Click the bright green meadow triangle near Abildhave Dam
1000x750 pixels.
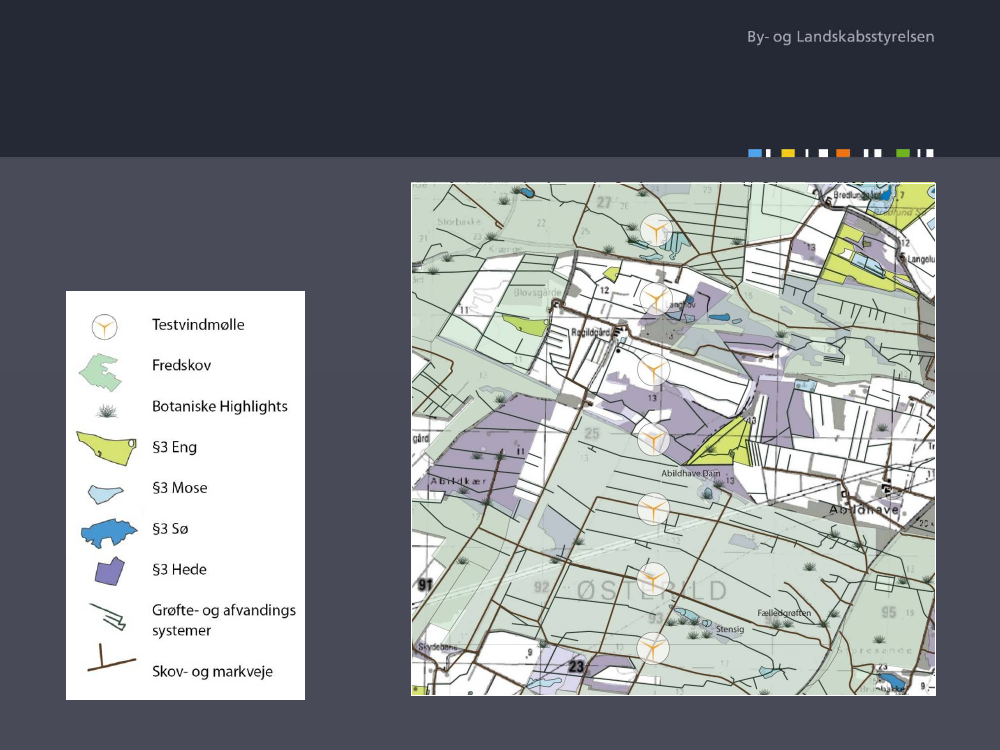[722, 445]
